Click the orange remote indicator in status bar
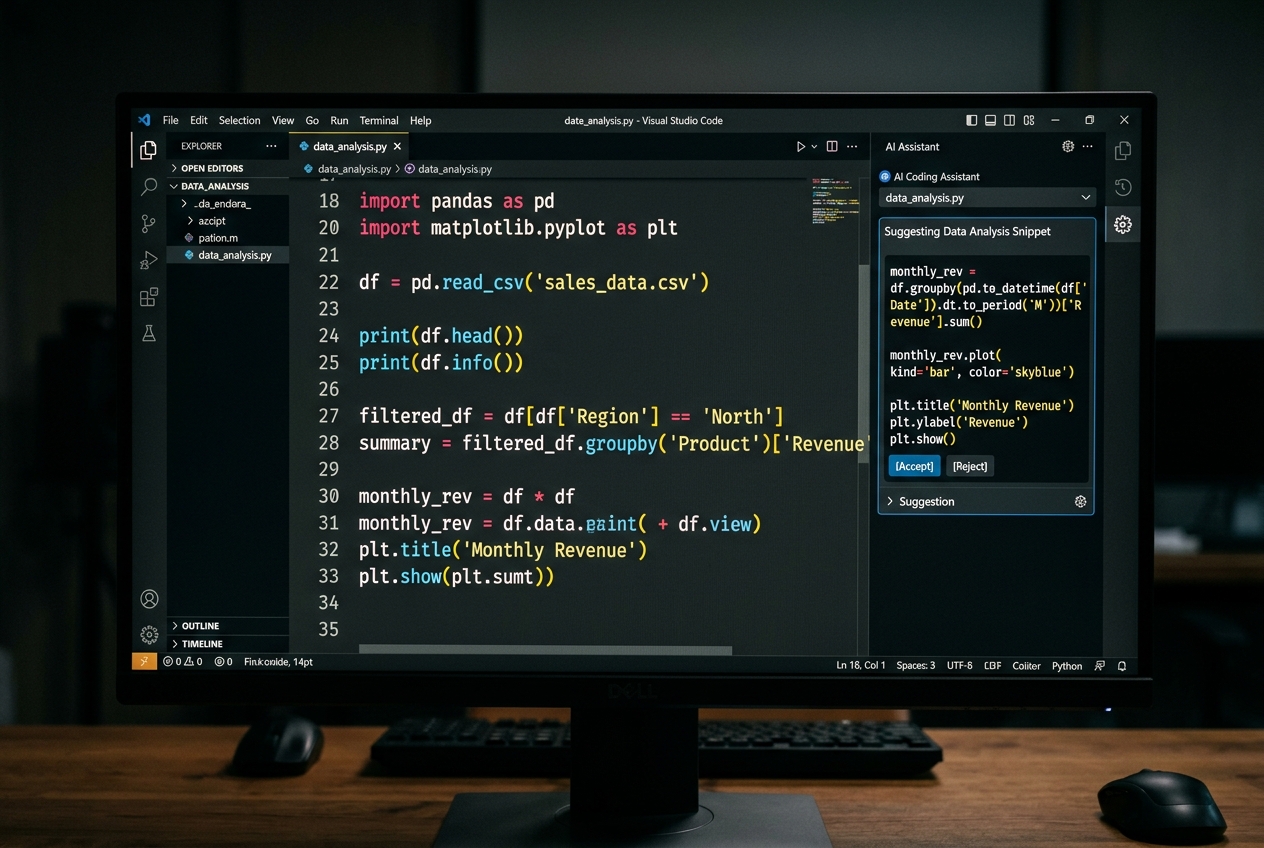The width and height of the screenshot is (1264, 848). click(x=144, y=661)
